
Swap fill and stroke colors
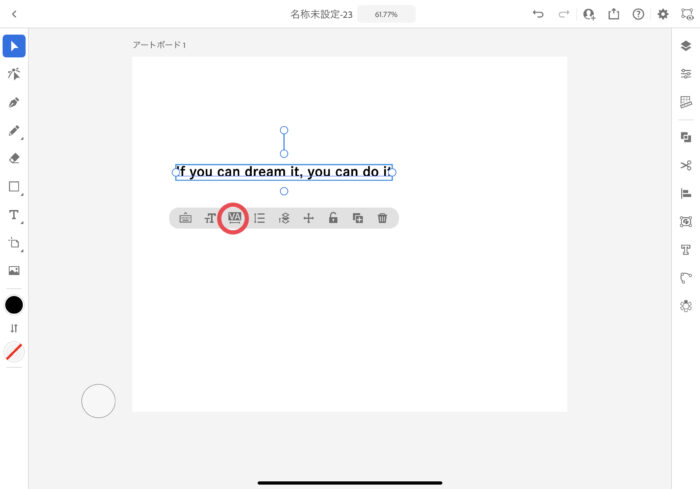(14, 328)
